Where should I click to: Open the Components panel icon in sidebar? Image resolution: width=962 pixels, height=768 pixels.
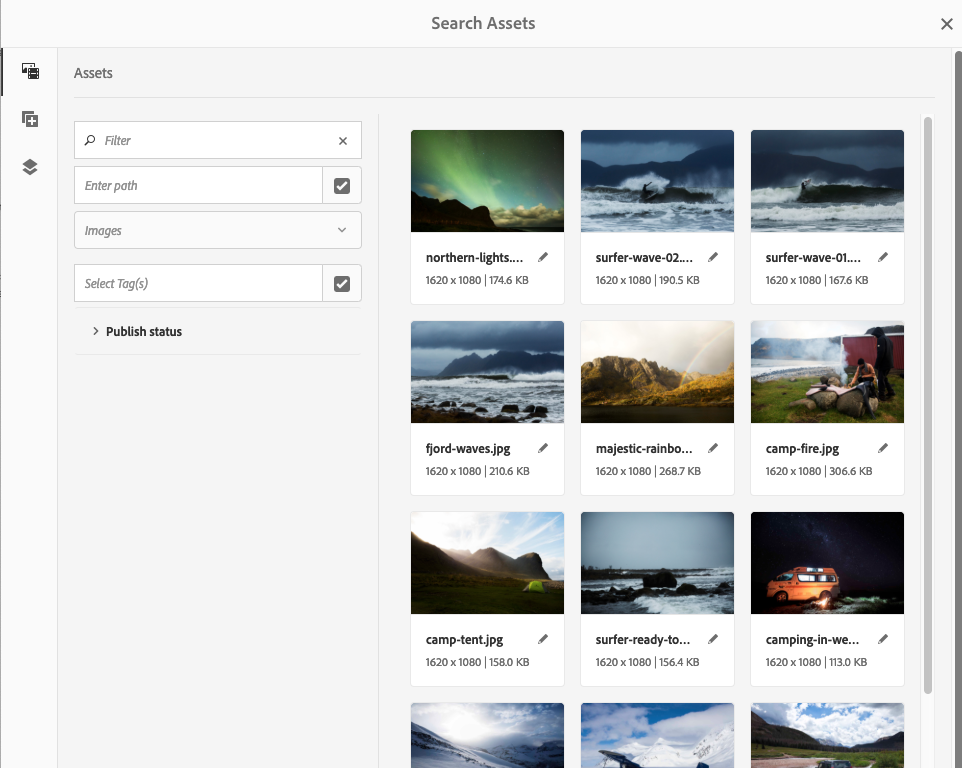click(x=30, y=119)
